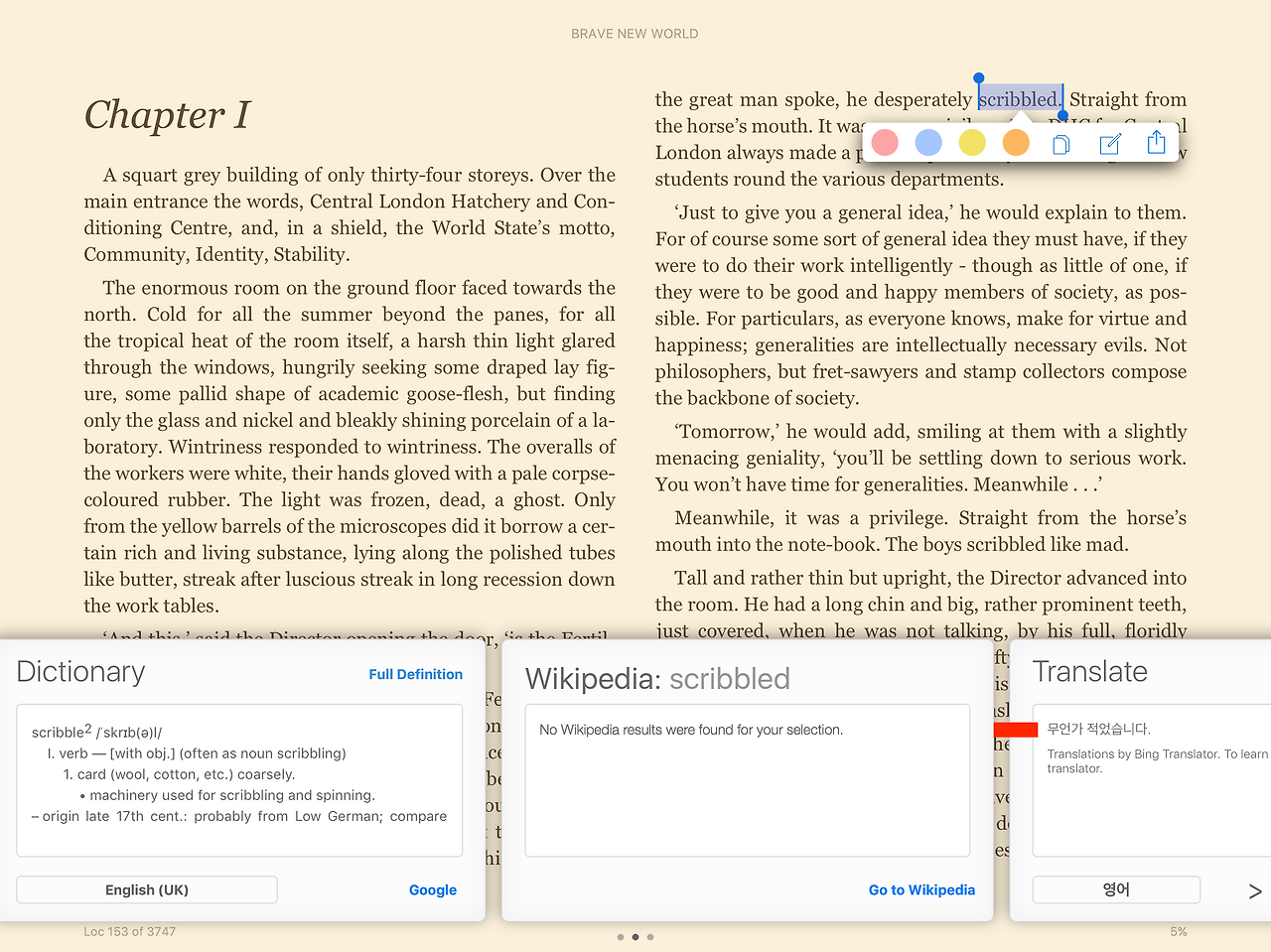Open the English (UK) dictionary selector
Viewport: 1271px width, 952px height.
pos(147,889)
